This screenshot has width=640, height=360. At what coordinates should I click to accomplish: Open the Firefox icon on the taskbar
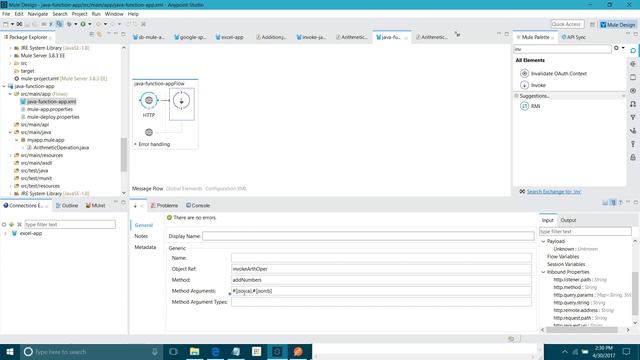pos(298,351)
